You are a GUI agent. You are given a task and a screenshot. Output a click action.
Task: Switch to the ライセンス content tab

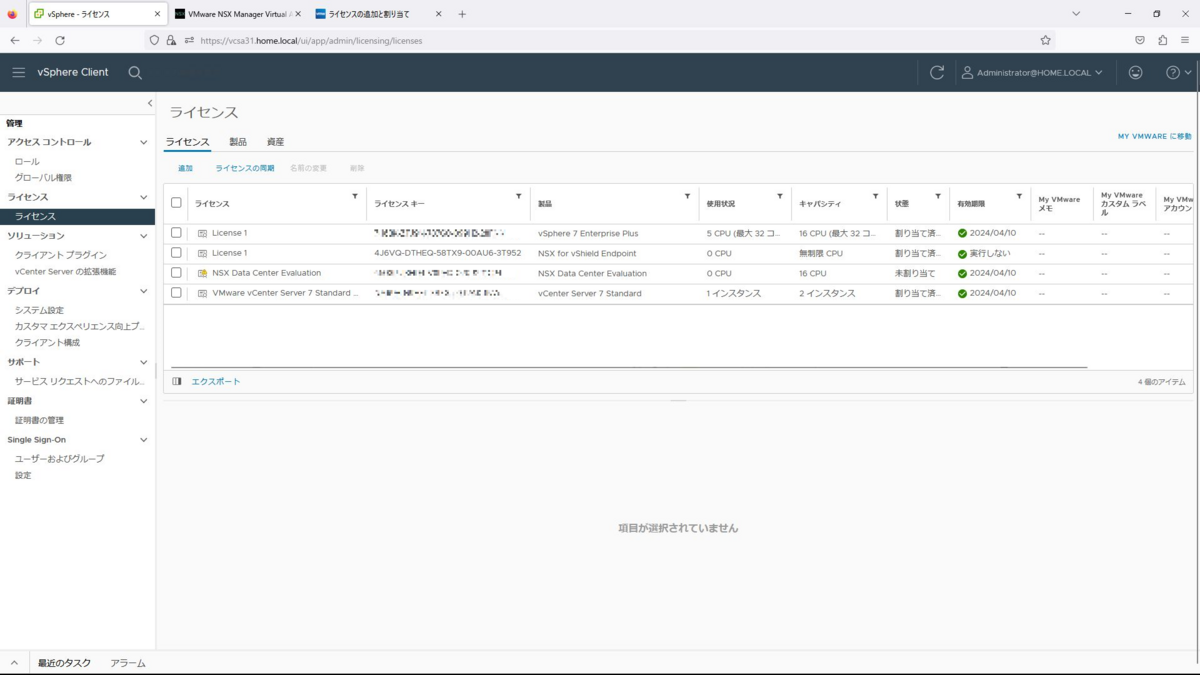(187, 142)
